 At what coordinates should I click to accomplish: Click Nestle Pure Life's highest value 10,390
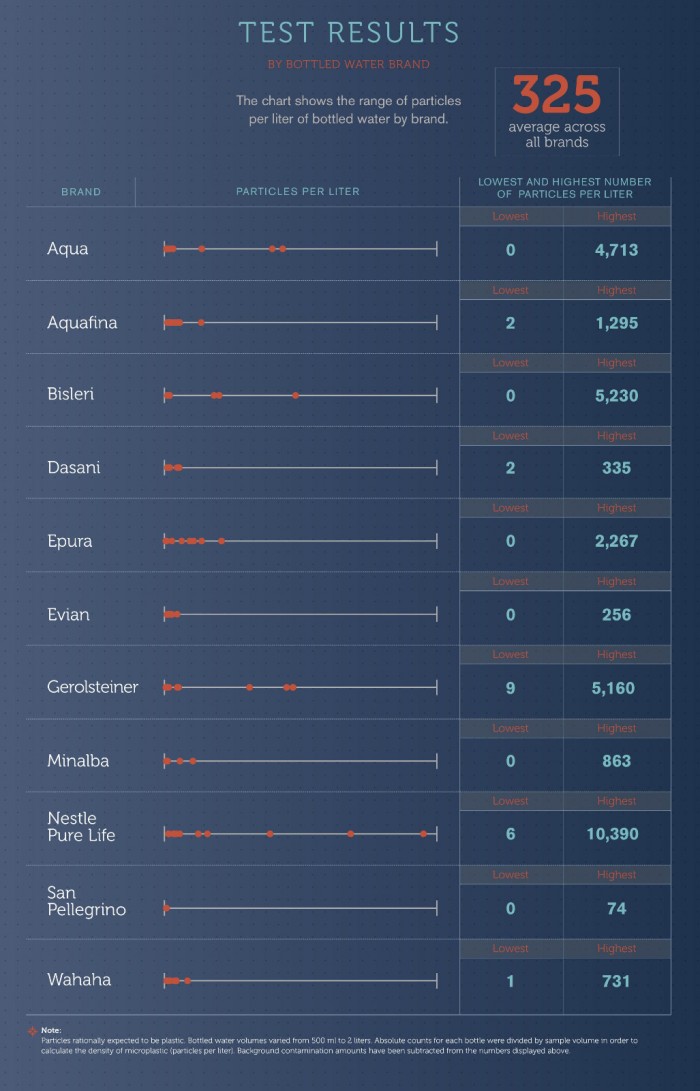[616, 834]
